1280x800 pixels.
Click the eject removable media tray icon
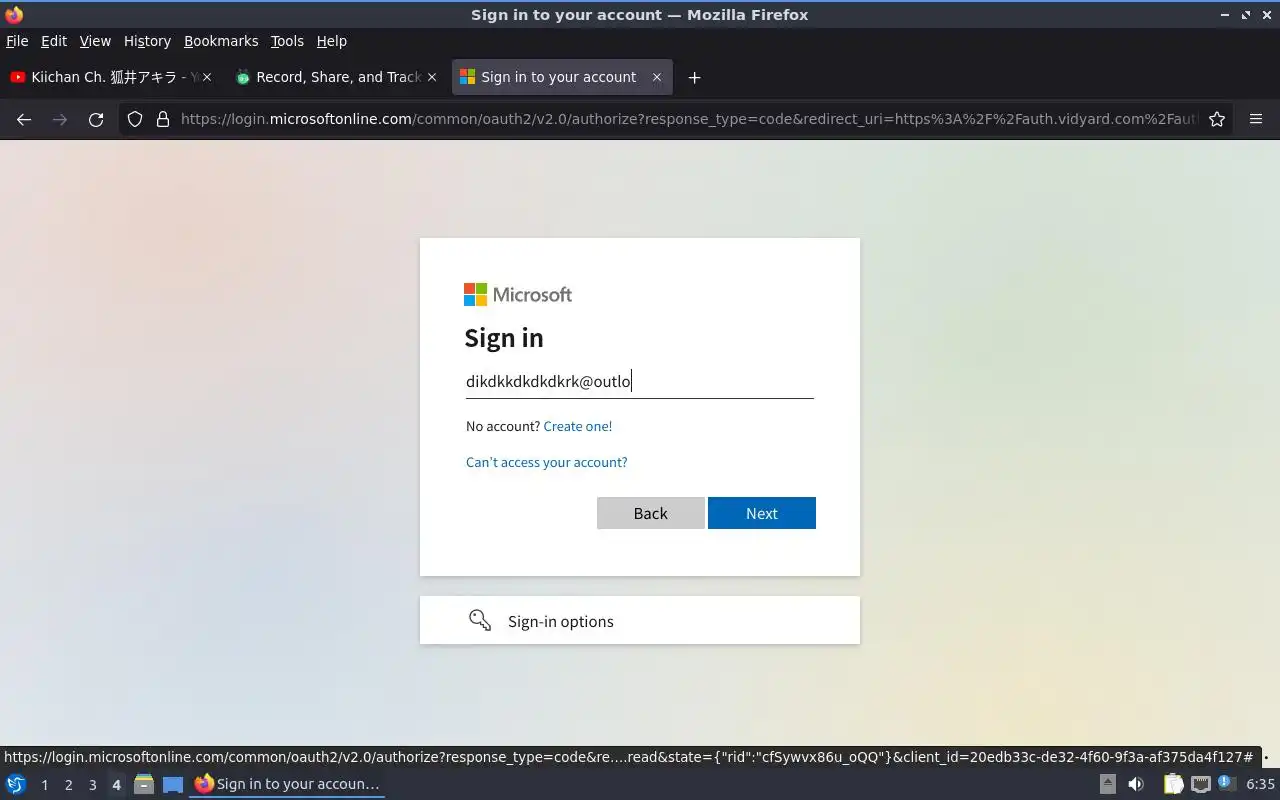click(1108, 784)
